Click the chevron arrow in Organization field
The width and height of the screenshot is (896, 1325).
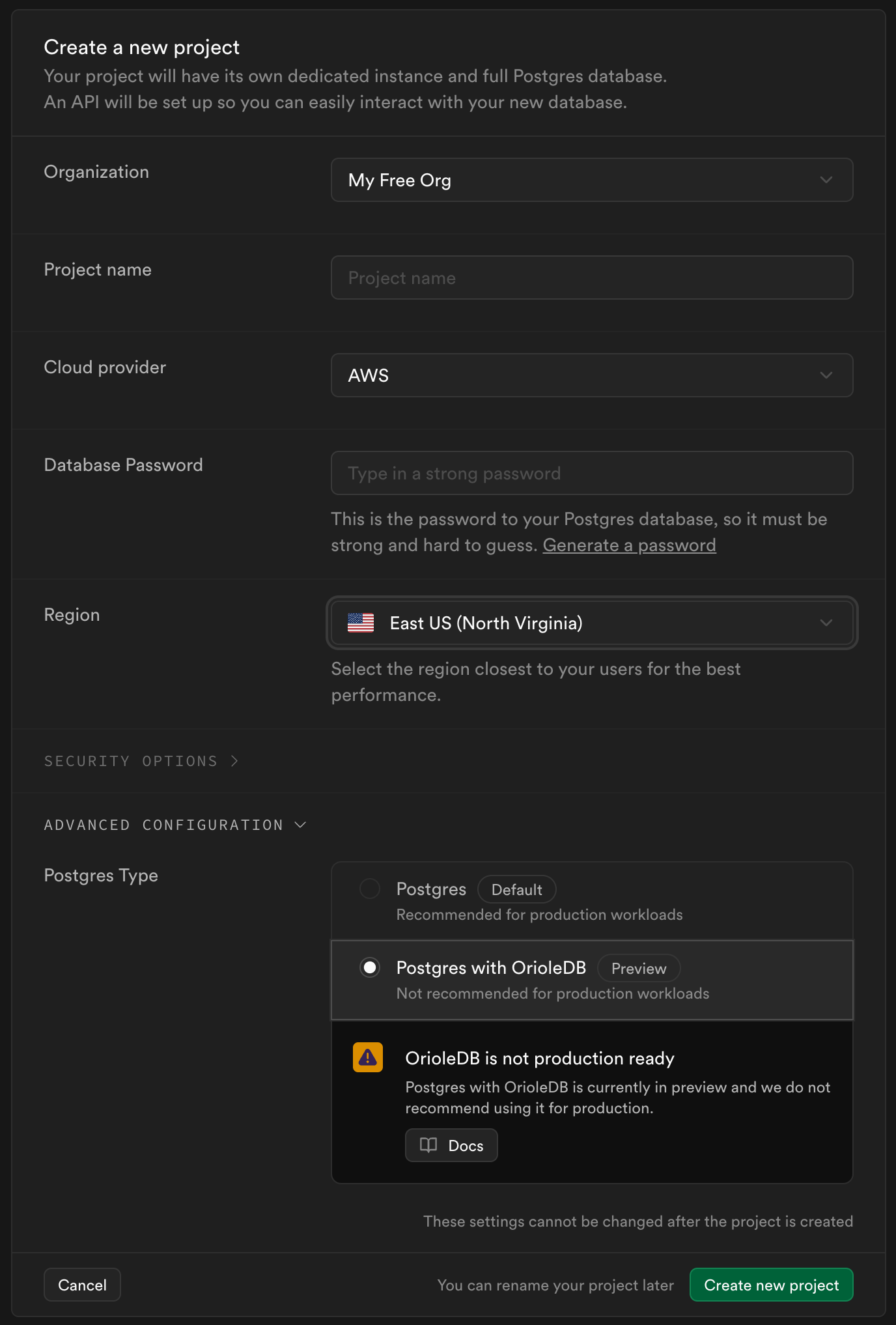click(x=826, y=180)
